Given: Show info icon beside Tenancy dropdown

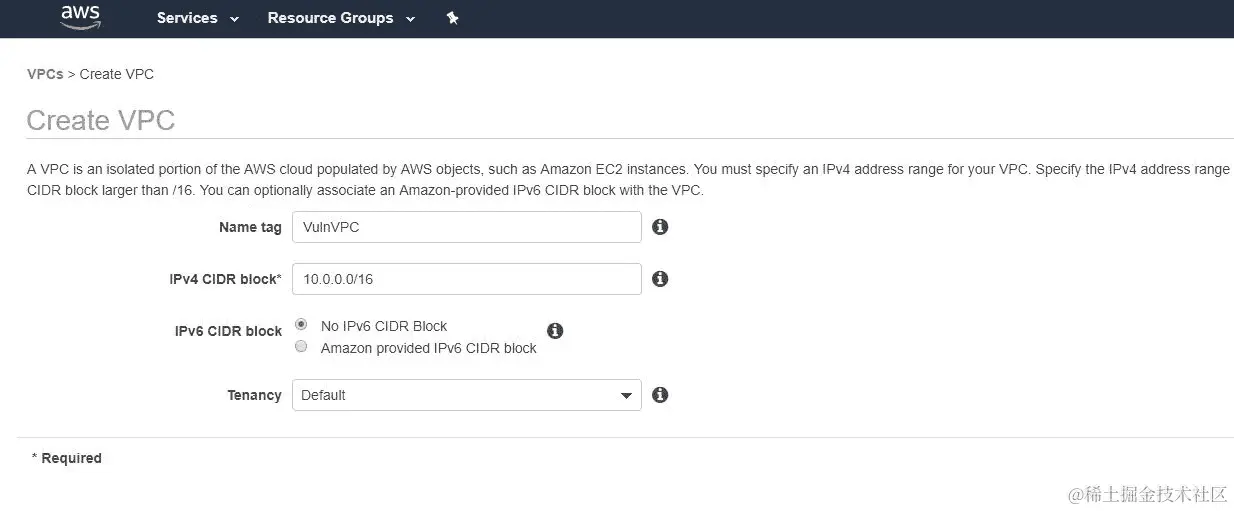Looking at the screenshot, I should pyautogui.click(x=660, y=395).
